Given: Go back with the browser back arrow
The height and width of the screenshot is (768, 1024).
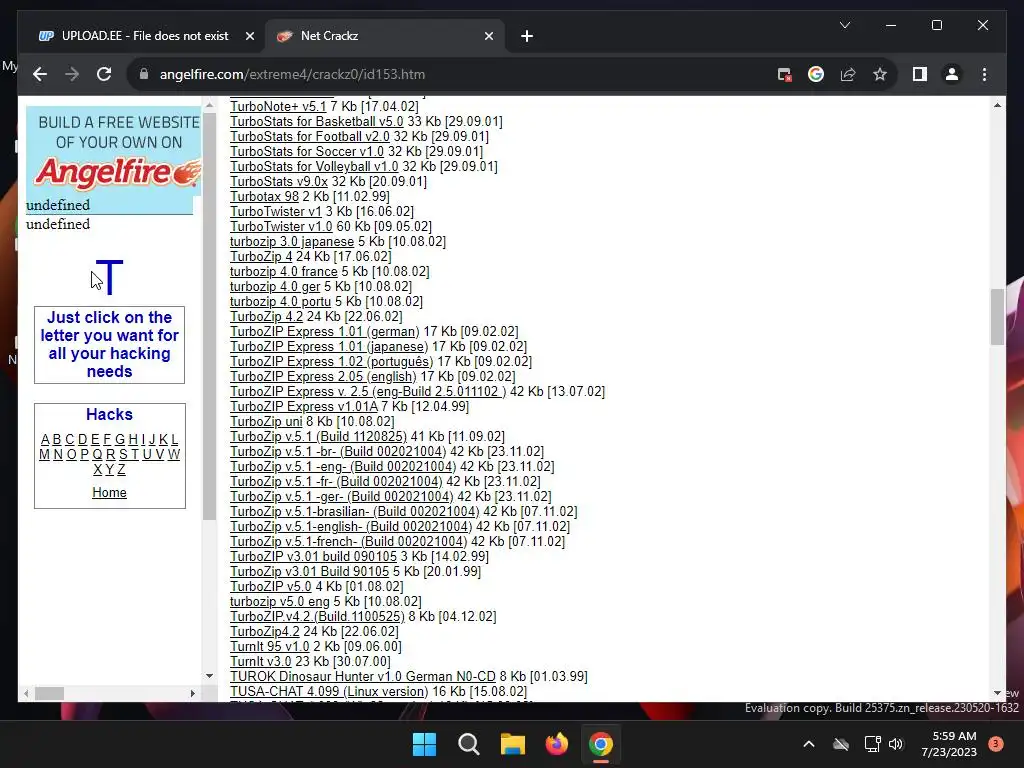Looking at the screenshot, I should click(x=40, y=74).
